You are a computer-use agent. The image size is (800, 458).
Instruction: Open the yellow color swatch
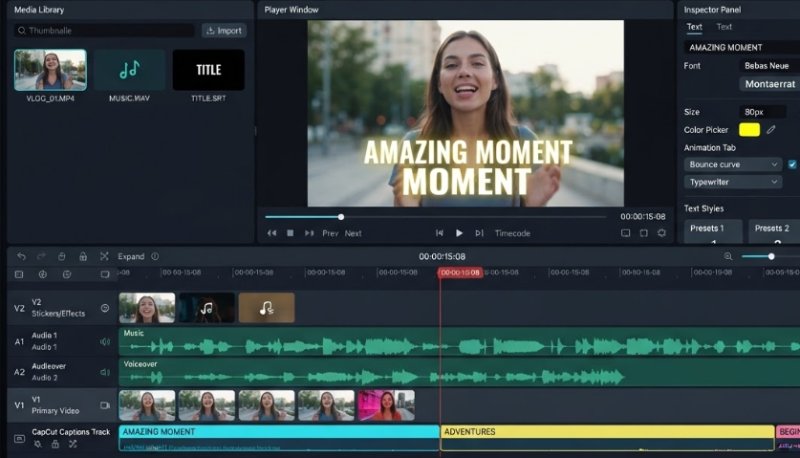click(x=749, y=130)
